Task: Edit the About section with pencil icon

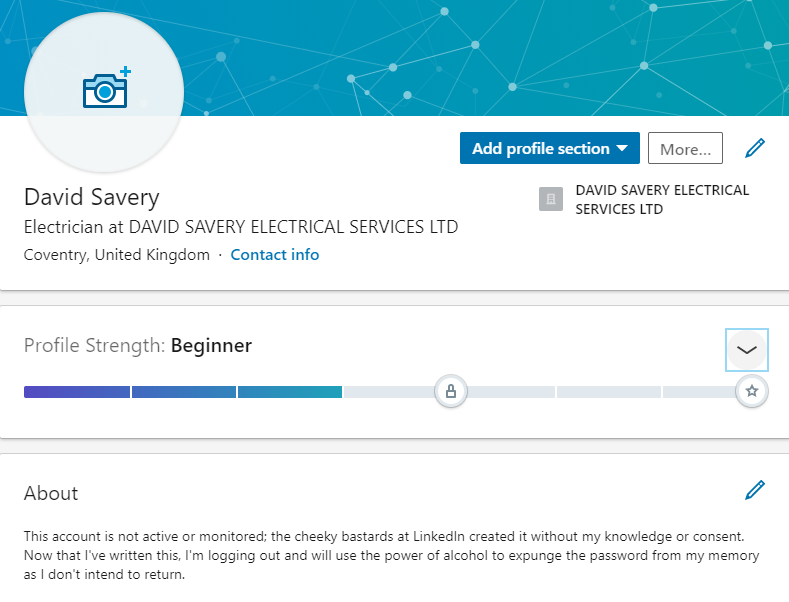Action: [x=755, y=490]
